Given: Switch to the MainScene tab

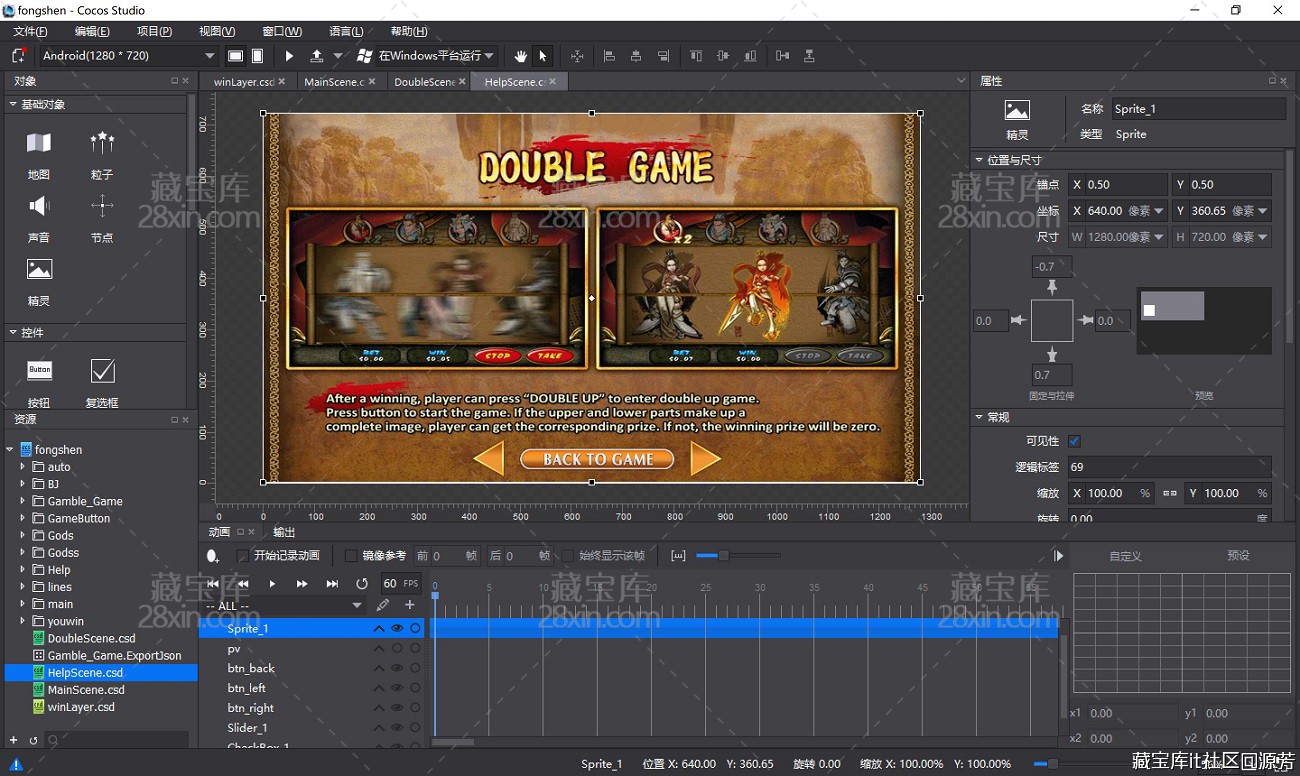Looking at the screenshot, I should (335, 82).
